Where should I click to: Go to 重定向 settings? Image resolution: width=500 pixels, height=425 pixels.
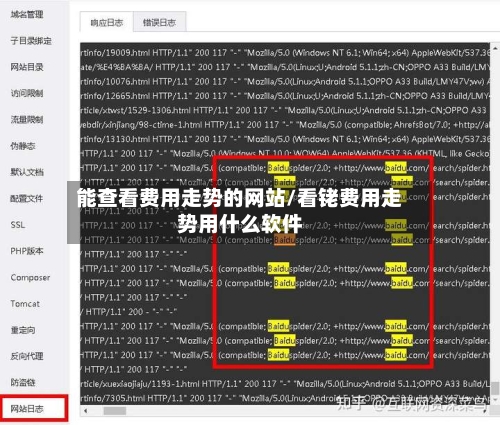click(x=23, y=330)
